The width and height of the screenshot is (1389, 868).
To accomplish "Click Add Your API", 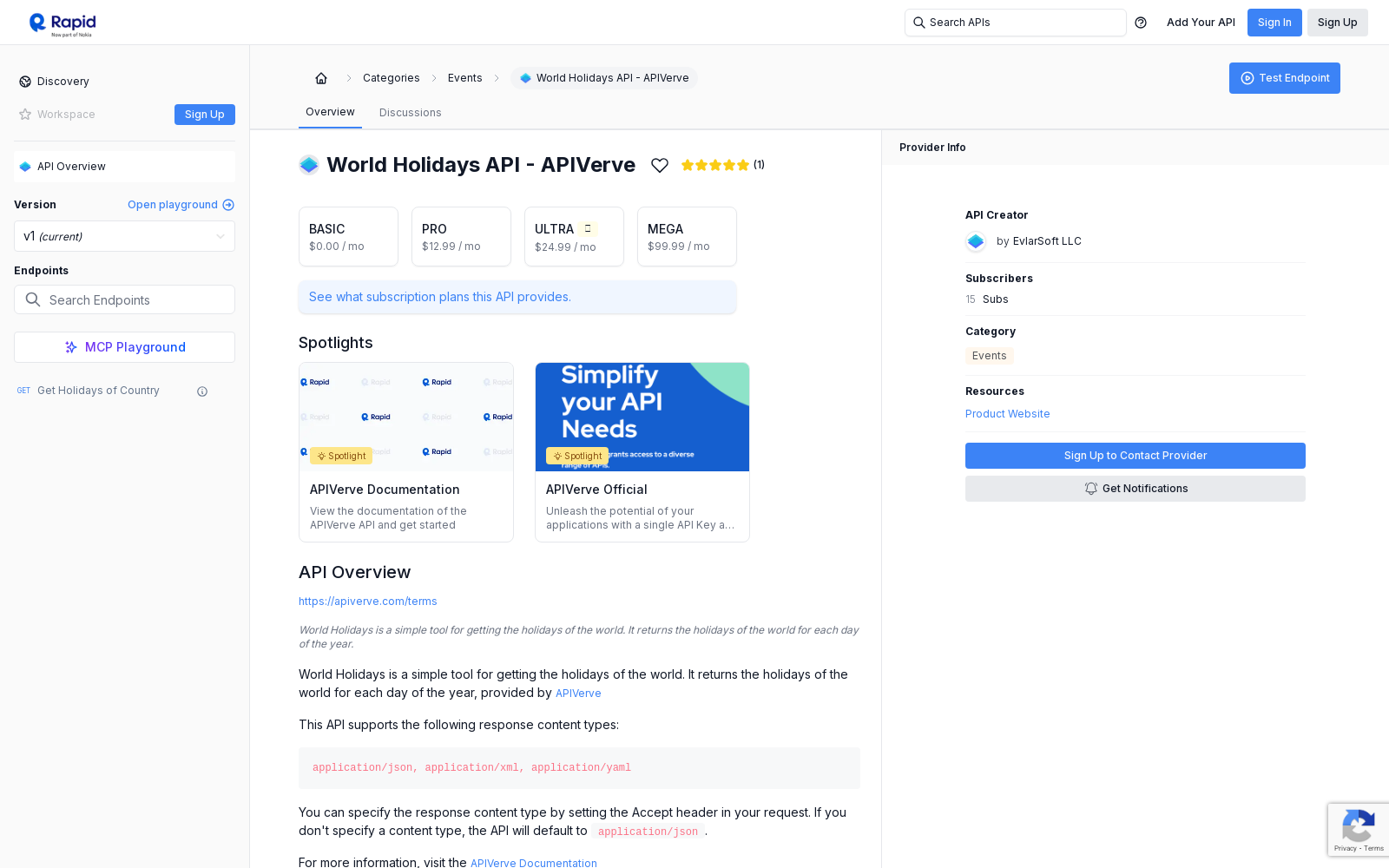I will pyautogui.click(x=1201, y=23).
